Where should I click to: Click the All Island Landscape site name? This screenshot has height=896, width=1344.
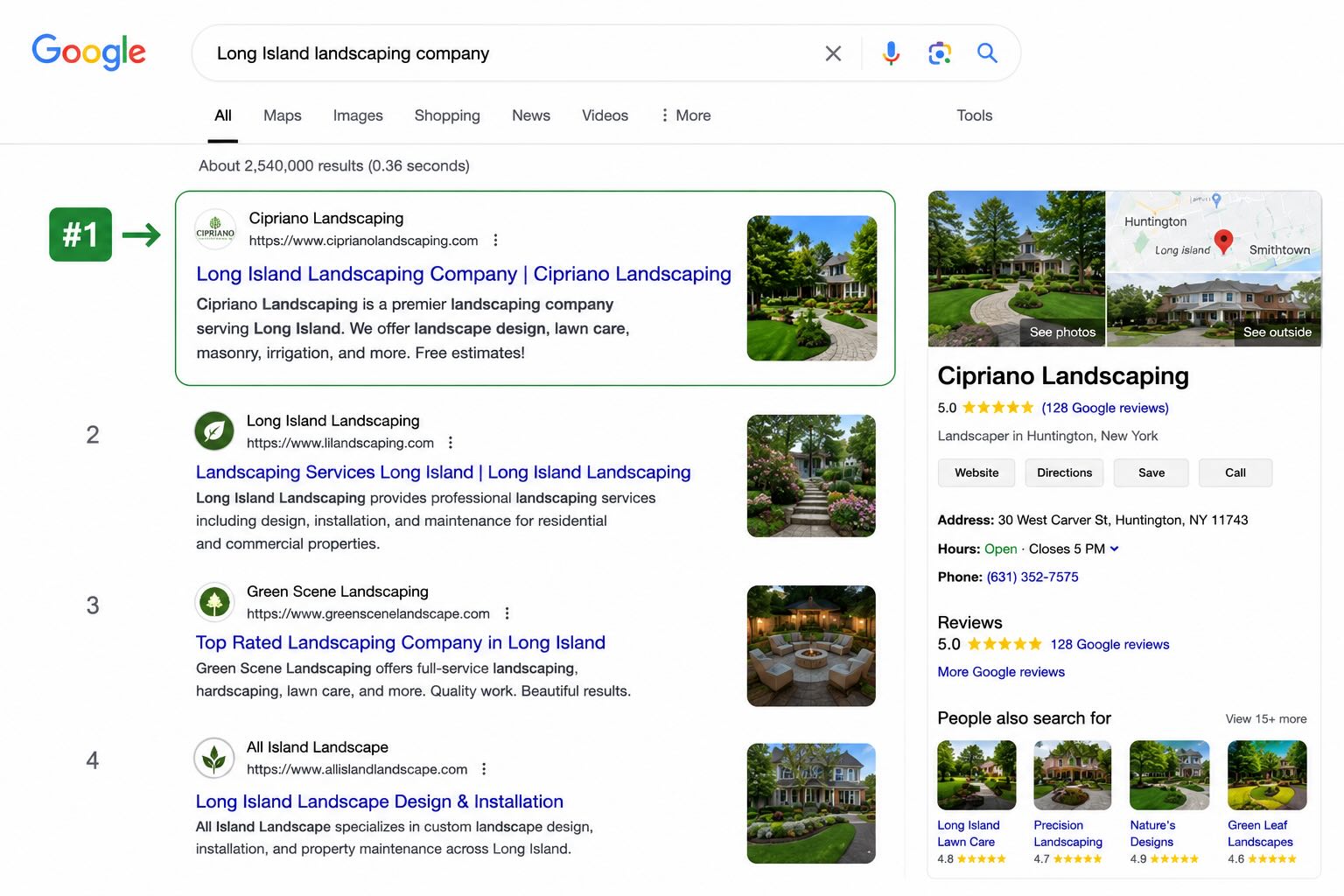coord(318,747)
